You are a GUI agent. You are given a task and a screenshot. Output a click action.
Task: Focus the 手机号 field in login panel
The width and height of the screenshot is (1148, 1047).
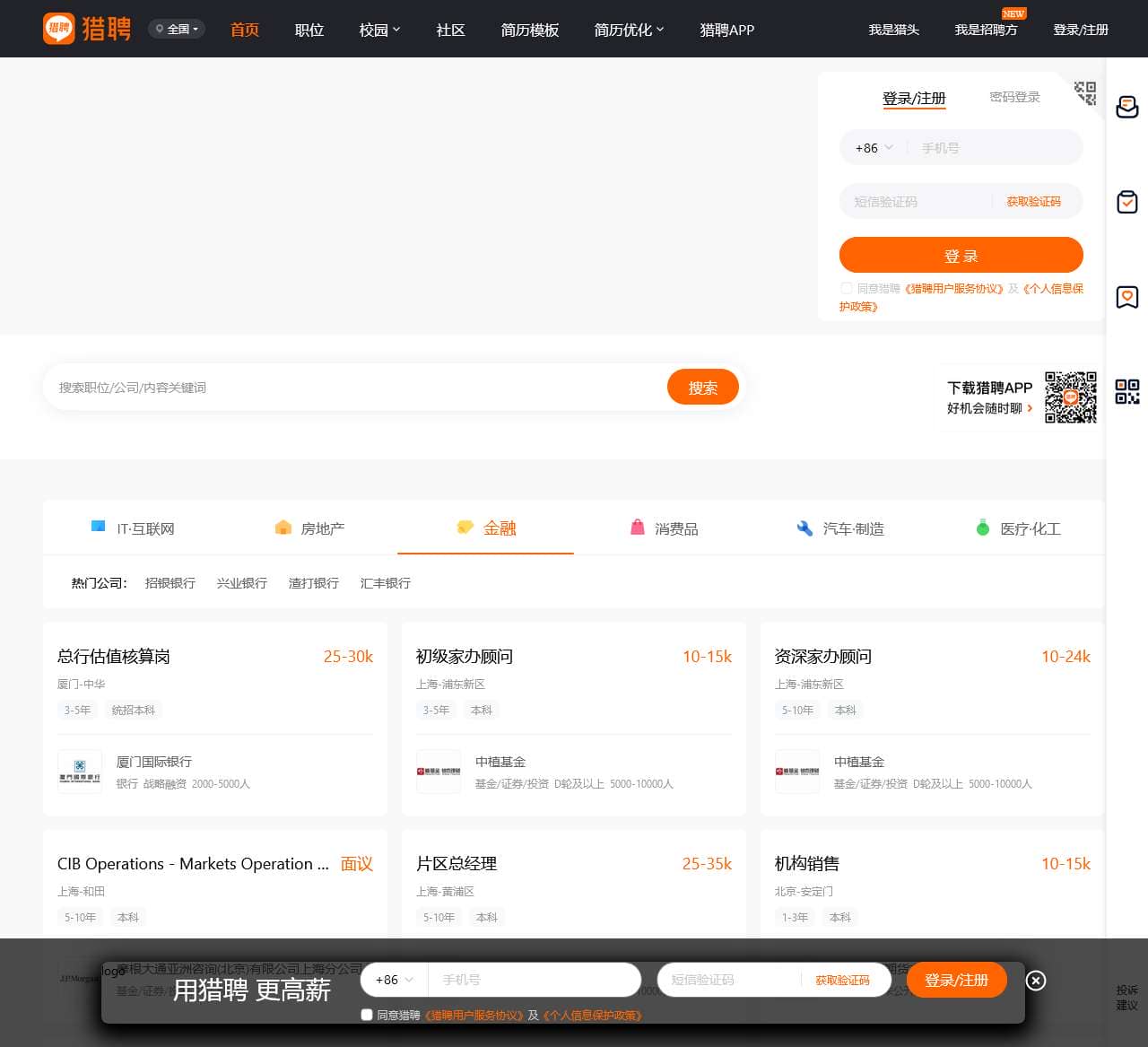[996, 148]
